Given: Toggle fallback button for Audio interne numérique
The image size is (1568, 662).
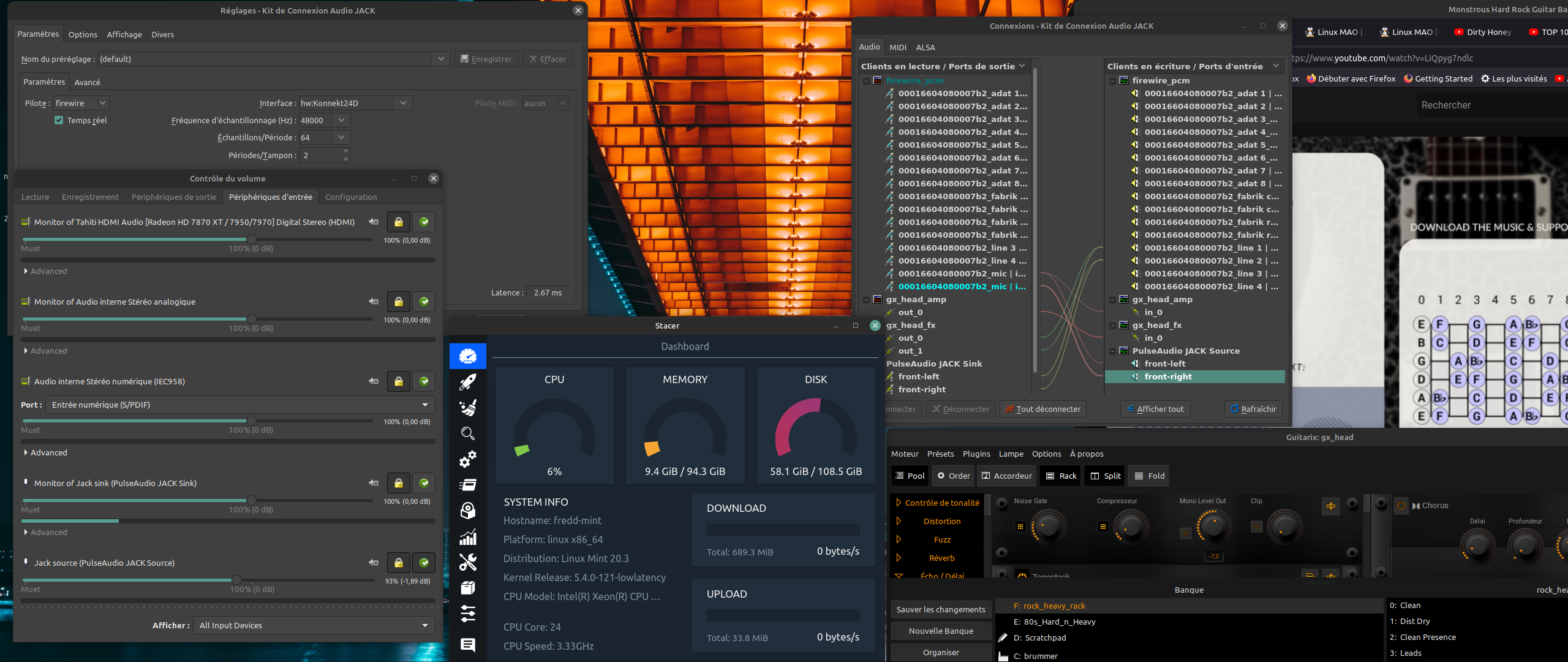Looking at the screenshot, I should click(x=424, y=381).
